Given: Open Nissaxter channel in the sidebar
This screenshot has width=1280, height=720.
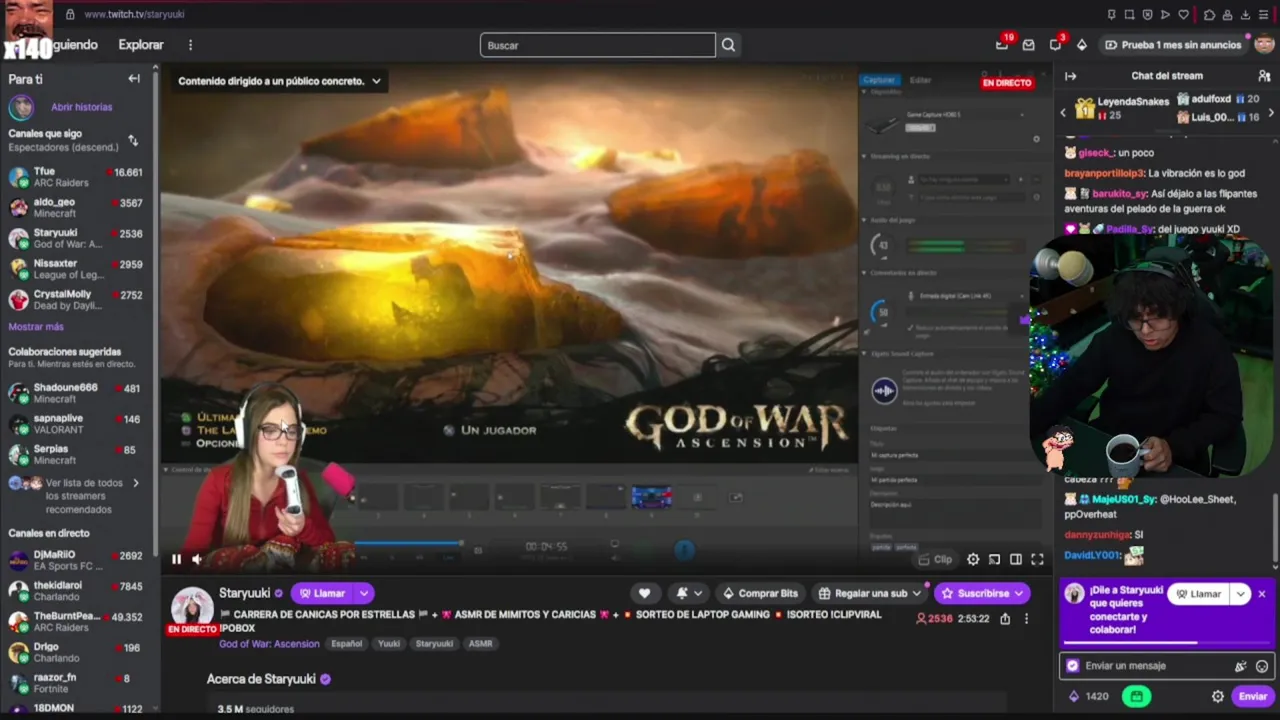Looking at the screenshot, I should (76, 269).
